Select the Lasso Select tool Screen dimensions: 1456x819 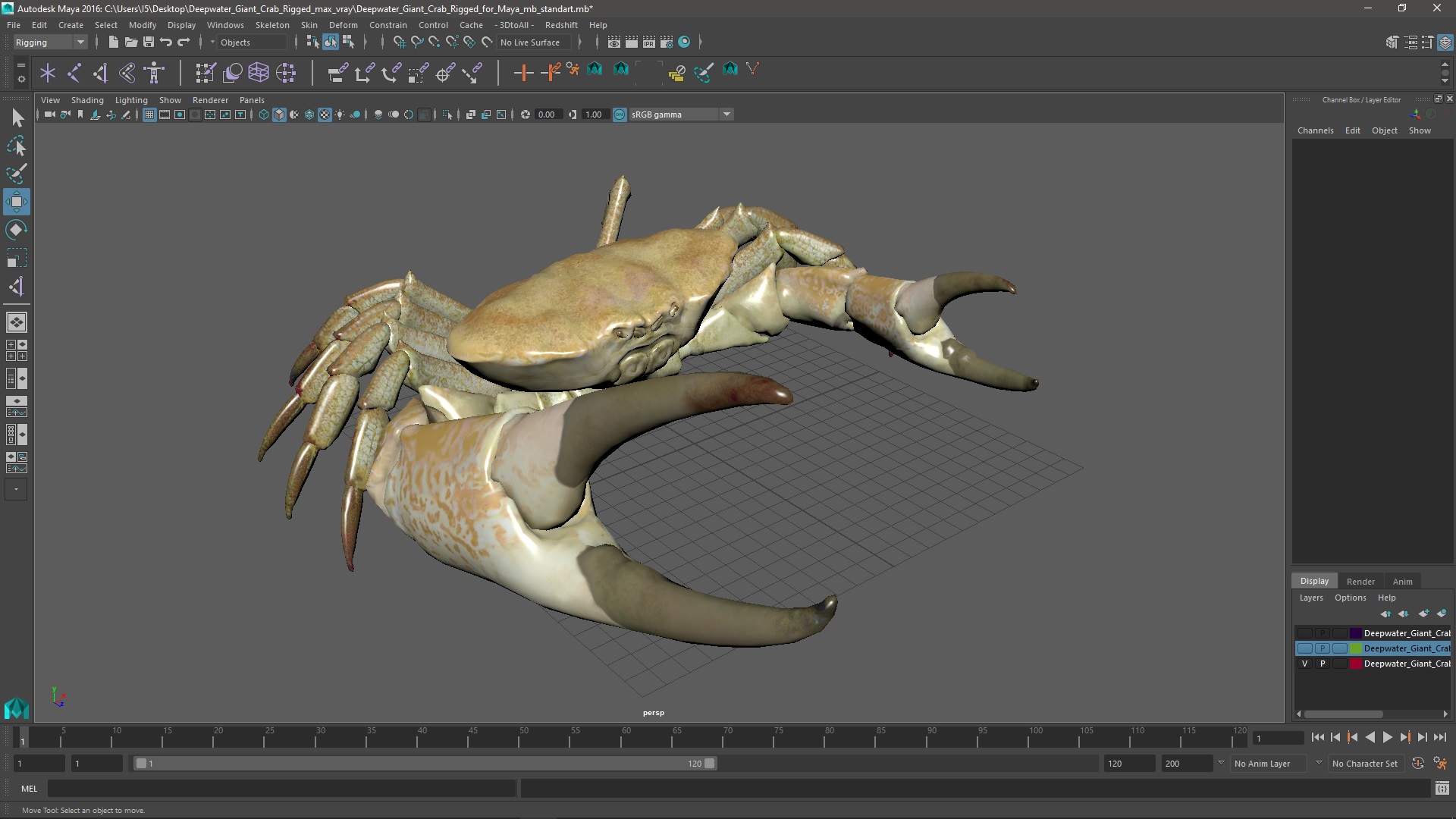[x=17, y=146]
